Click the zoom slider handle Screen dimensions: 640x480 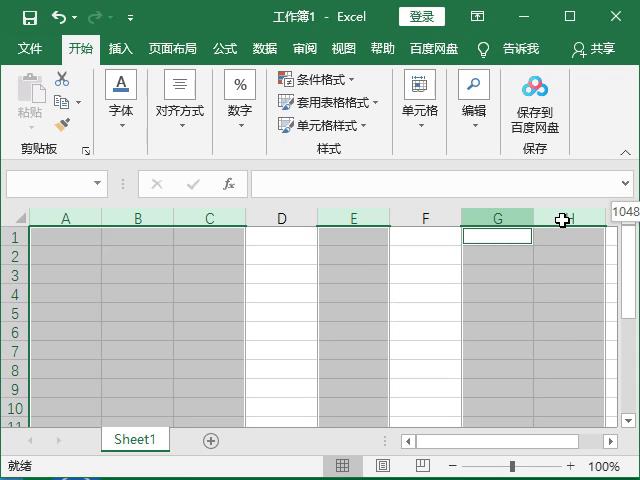512,466
